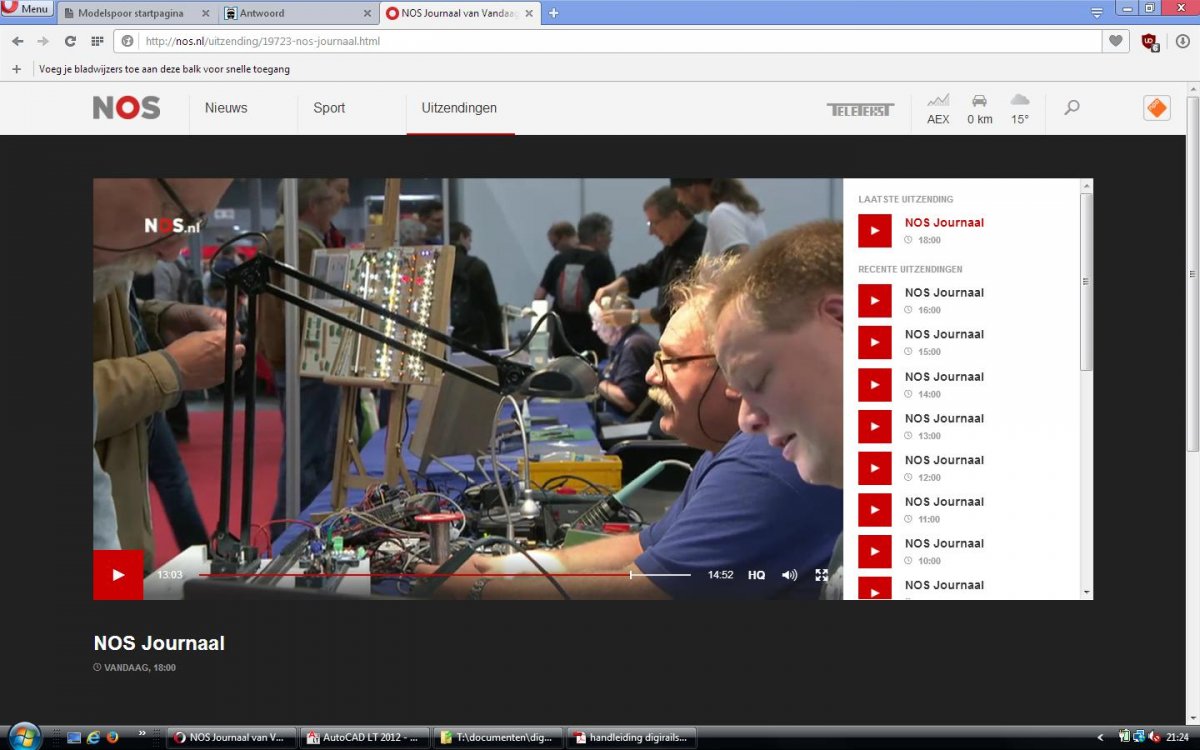
Task: Open the downloads icon in toolbar
Action: tap(1182, 41)
